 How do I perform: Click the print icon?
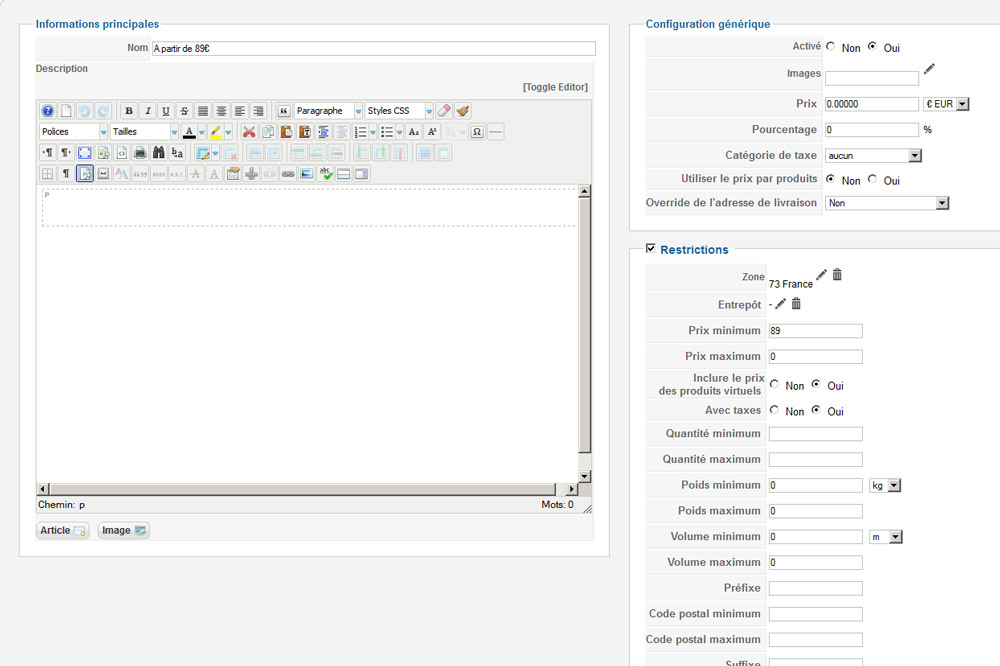click(140, 152)
